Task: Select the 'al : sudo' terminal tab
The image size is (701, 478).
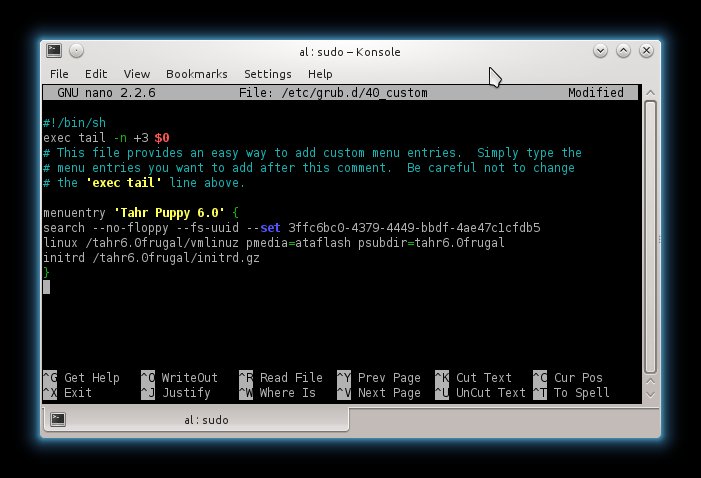Action: 196,419
